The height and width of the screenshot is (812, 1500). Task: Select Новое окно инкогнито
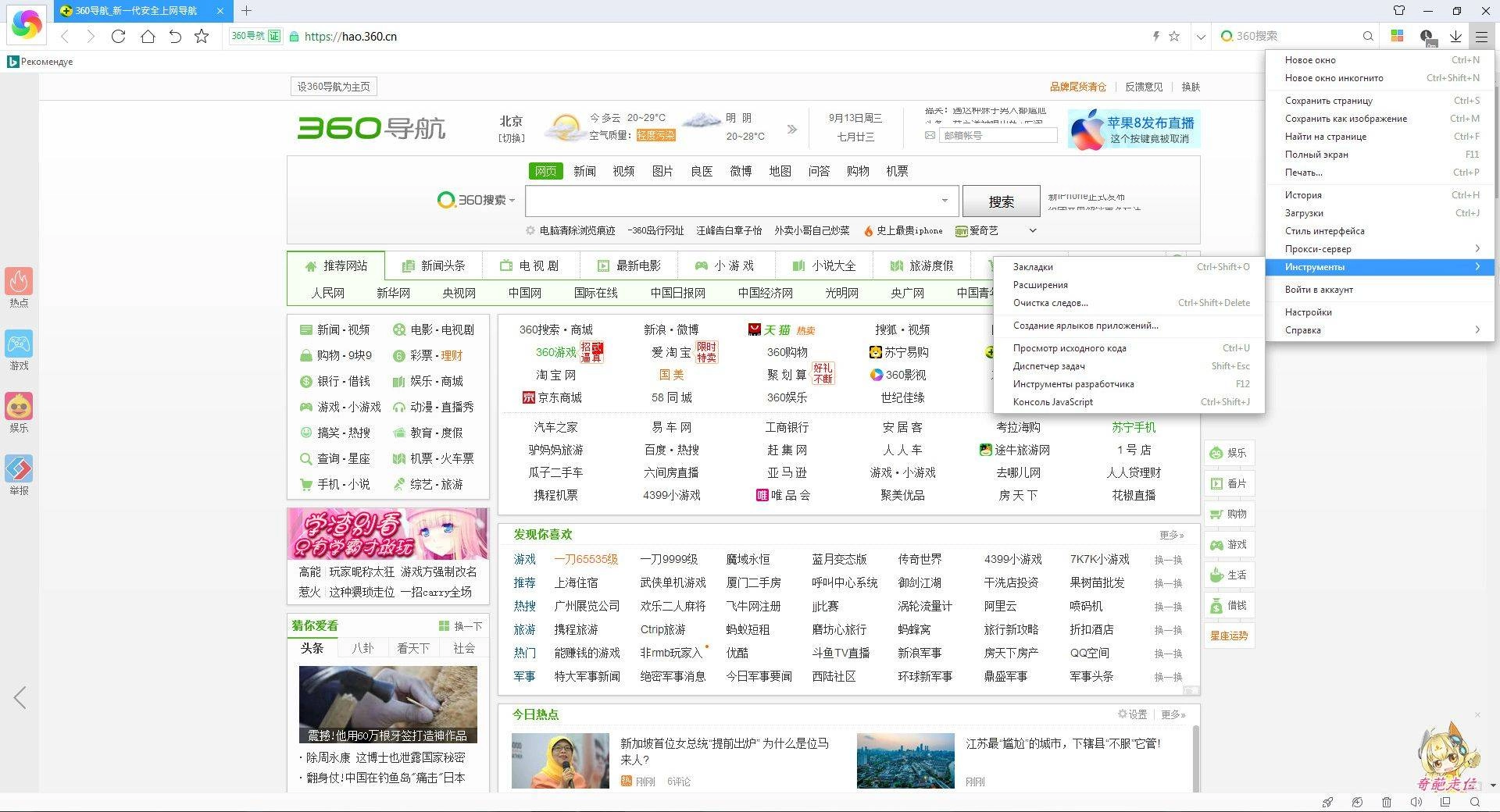coord(1380,78)
